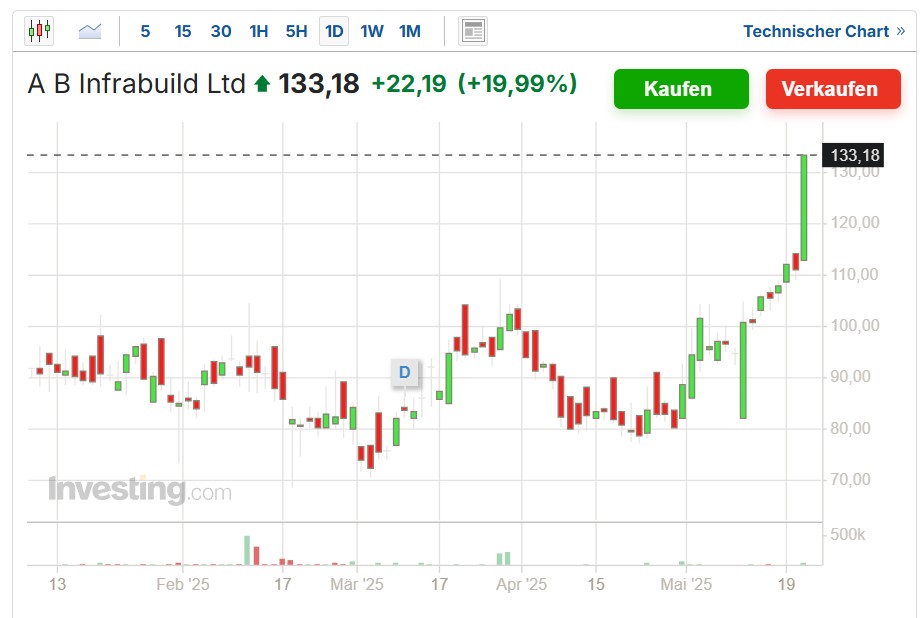Click the 80,00 price axis label
This screenshot has height=618, width=924.
[x=850, y=428]
